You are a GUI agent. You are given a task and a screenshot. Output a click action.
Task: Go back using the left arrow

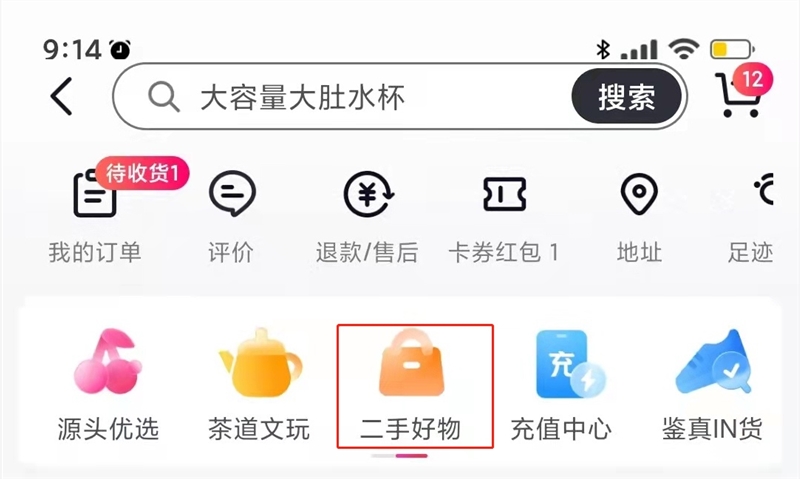[x=62, y=96]
